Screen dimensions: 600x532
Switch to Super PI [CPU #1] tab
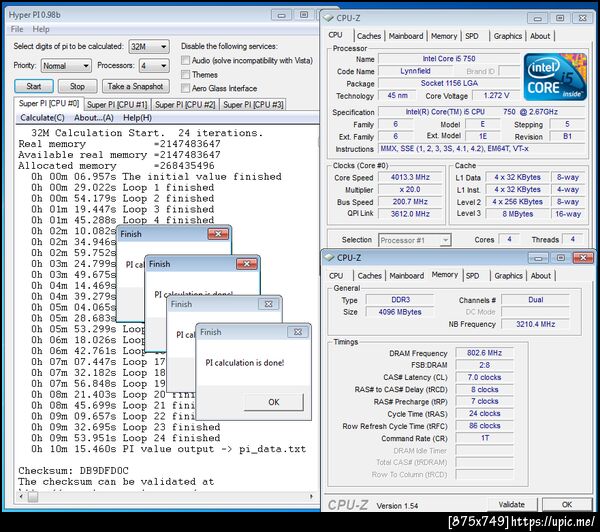[x=117, y=104]
